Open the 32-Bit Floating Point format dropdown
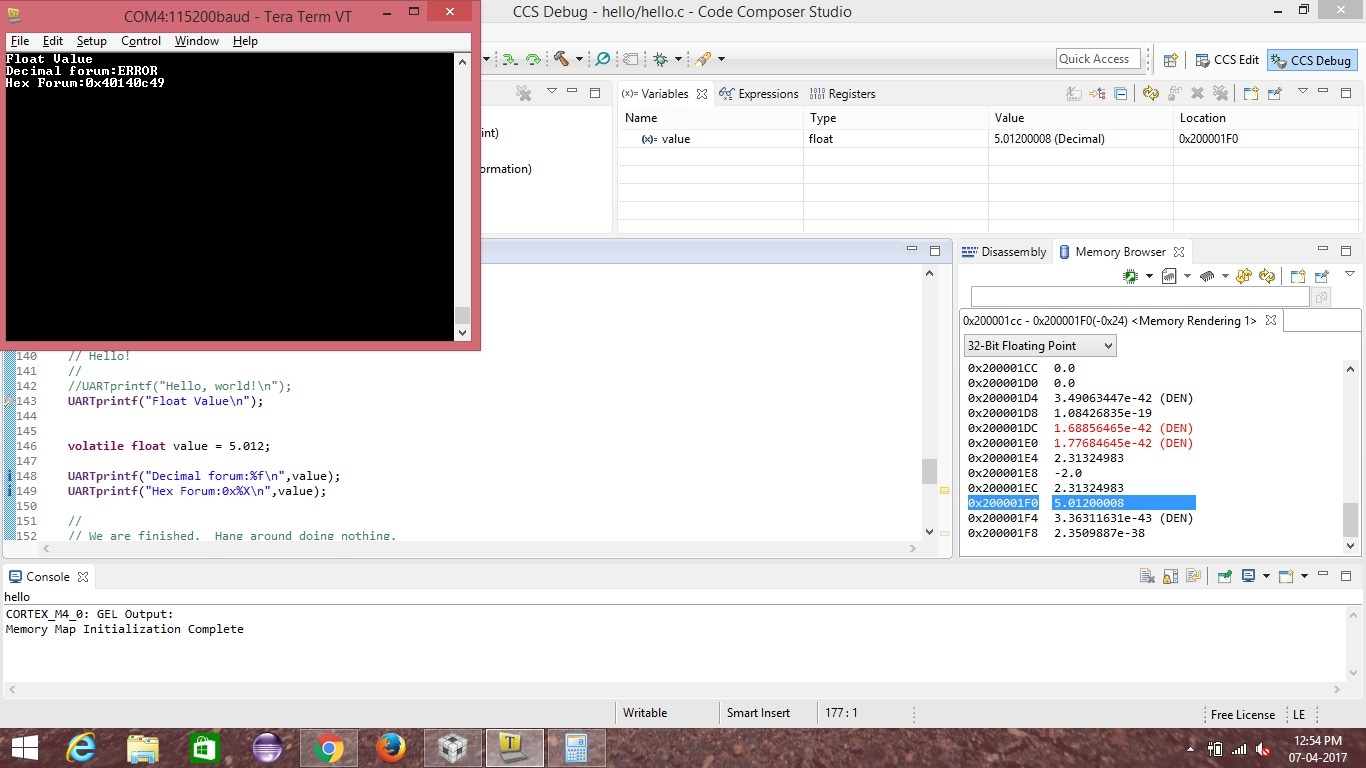The width and height of the screenshot is (1366, 768). coord(1040,346)
